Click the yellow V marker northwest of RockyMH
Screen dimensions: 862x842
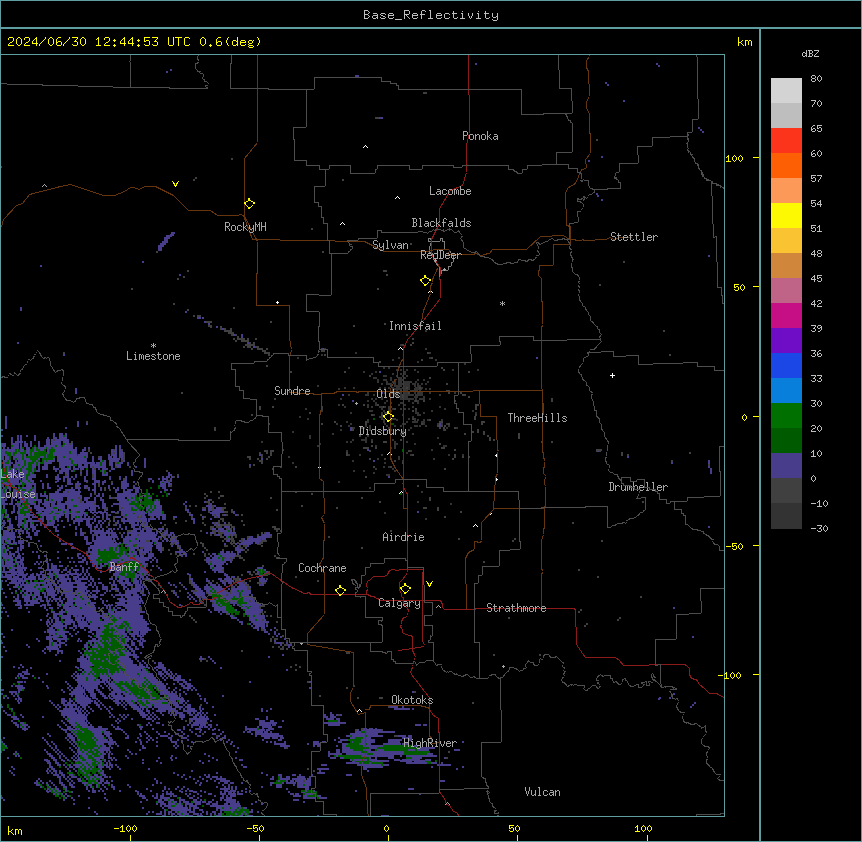pyautogui.click(x=175, y=184)
